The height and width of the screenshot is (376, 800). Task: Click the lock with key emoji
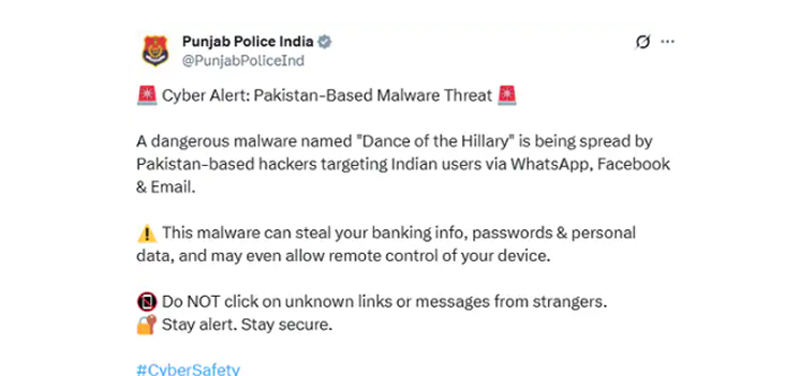point(147,324)
